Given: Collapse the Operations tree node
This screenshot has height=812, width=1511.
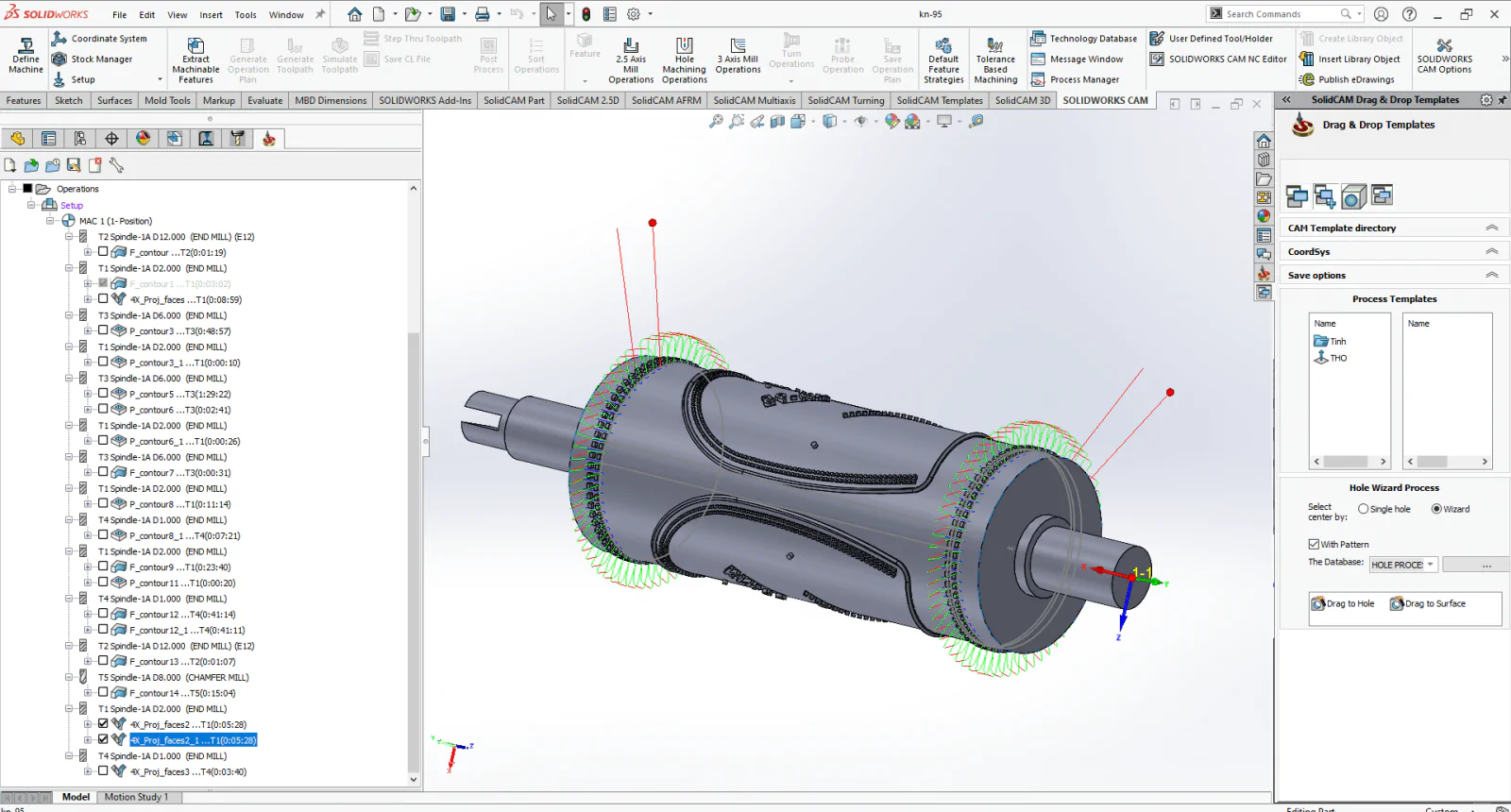Looking at the screenshot, I should coord(12,189).
